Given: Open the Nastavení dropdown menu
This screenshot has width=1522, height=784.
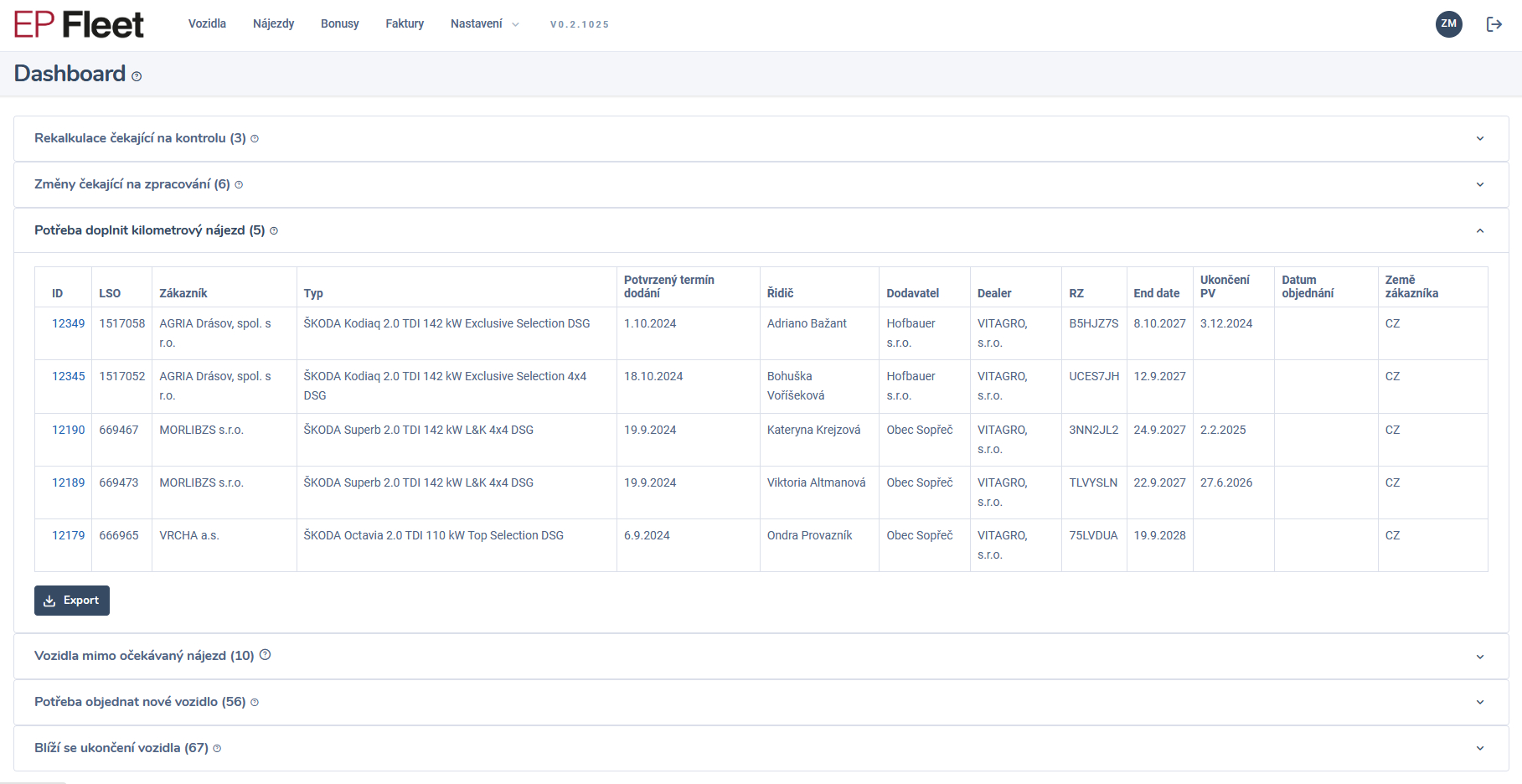Looking at the screenshot, I should coord(484,24).
